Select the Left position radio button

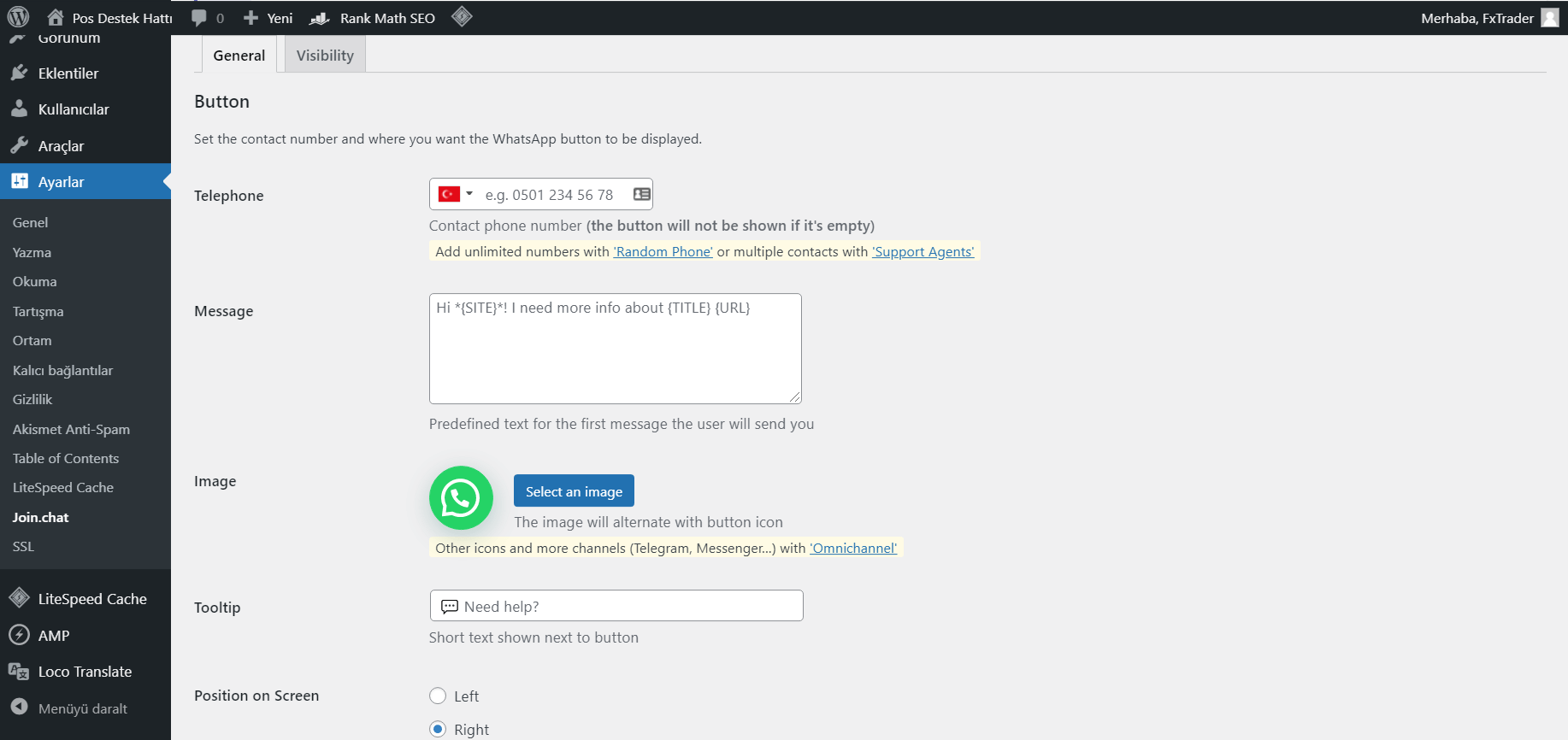(438, 696)
